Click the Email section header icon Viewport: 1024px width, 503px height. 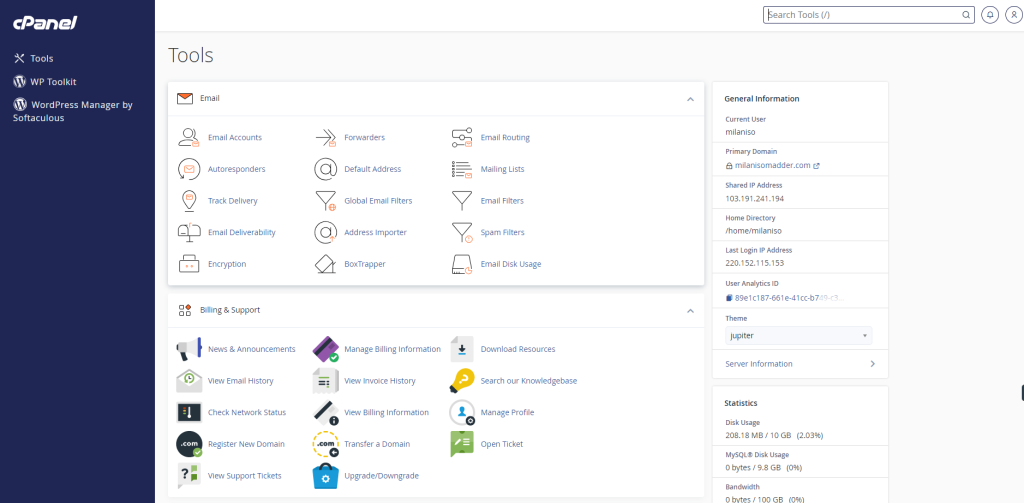pyautogui.click(x=185, y=99)
